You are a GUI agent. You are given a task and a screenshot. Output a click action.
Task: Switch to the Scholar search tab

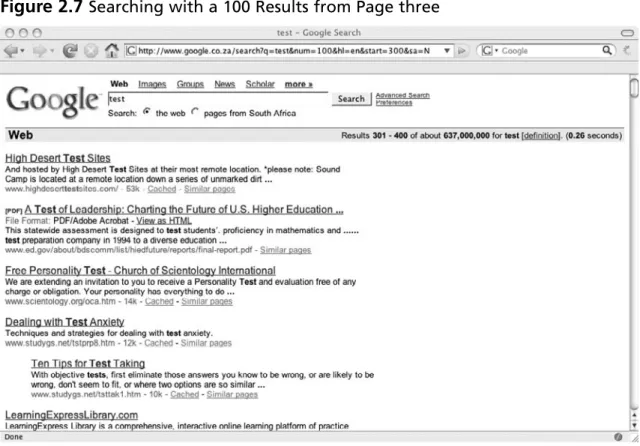point(260,84)
